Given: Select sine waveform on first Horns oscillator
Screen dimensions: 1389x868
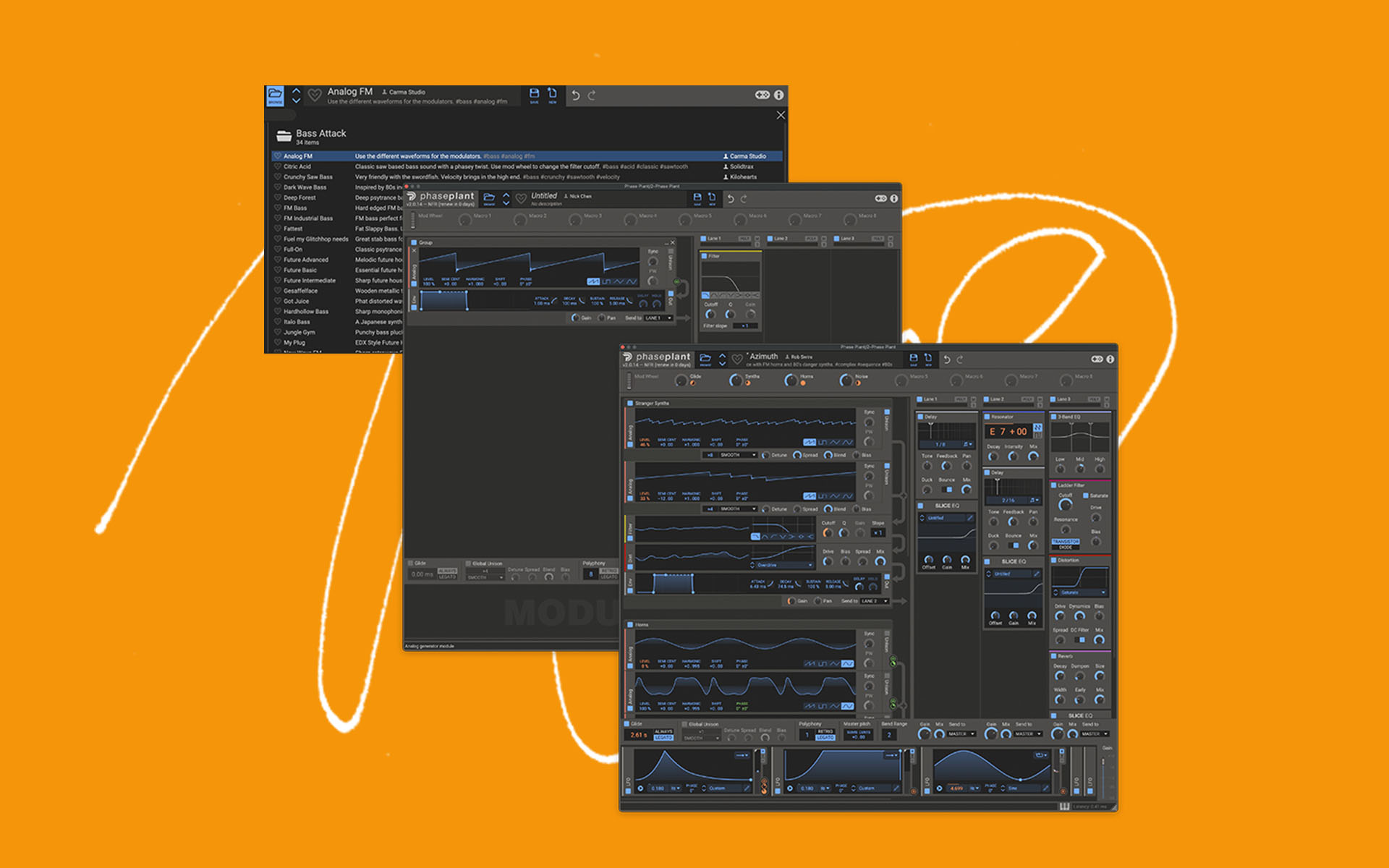Looking at the screenshot, I should pyautogui.click(x=847, y=663).
